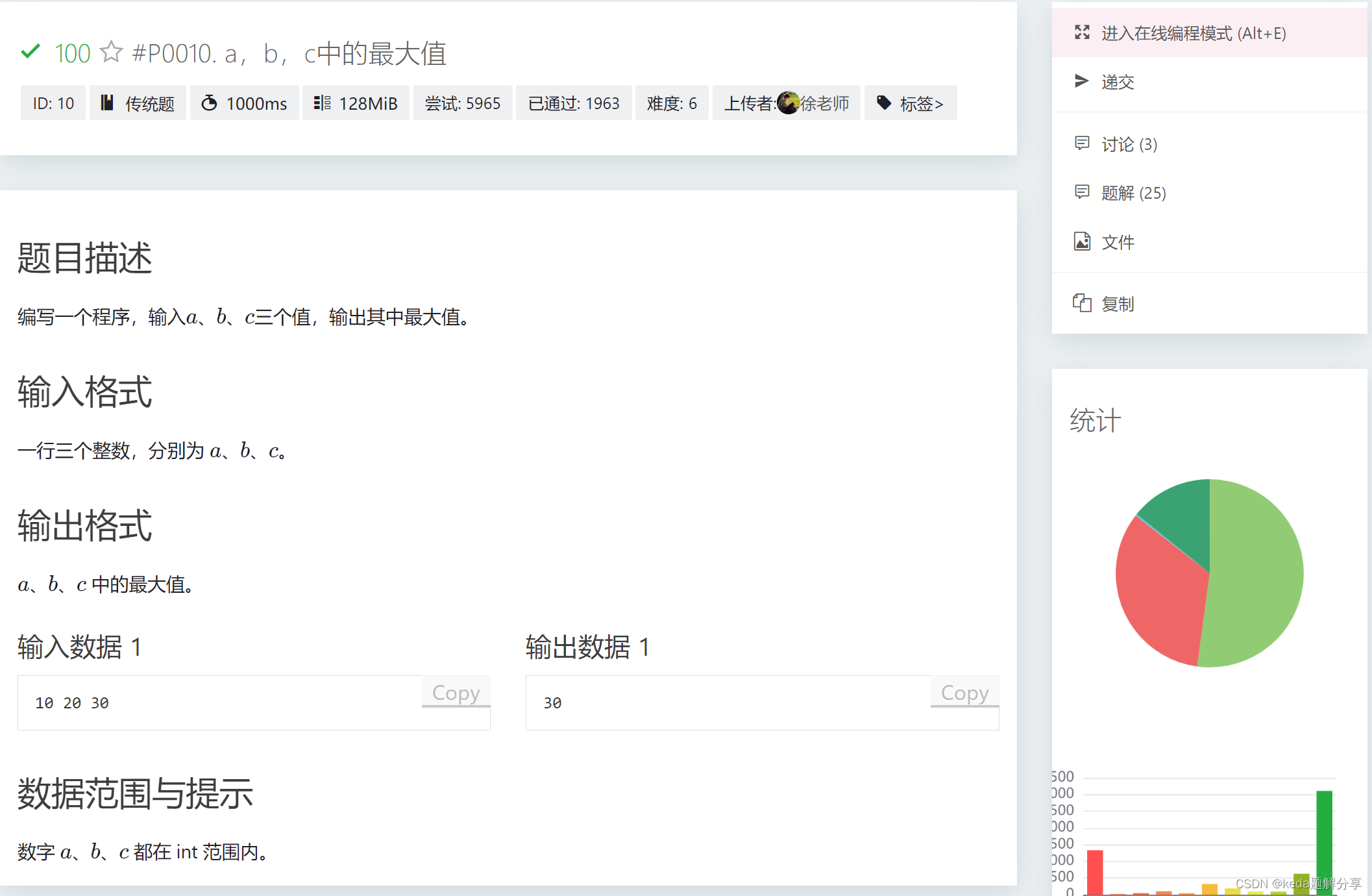
Task: Toggle the favorite star next to problem title
Action: pos(112,52)
